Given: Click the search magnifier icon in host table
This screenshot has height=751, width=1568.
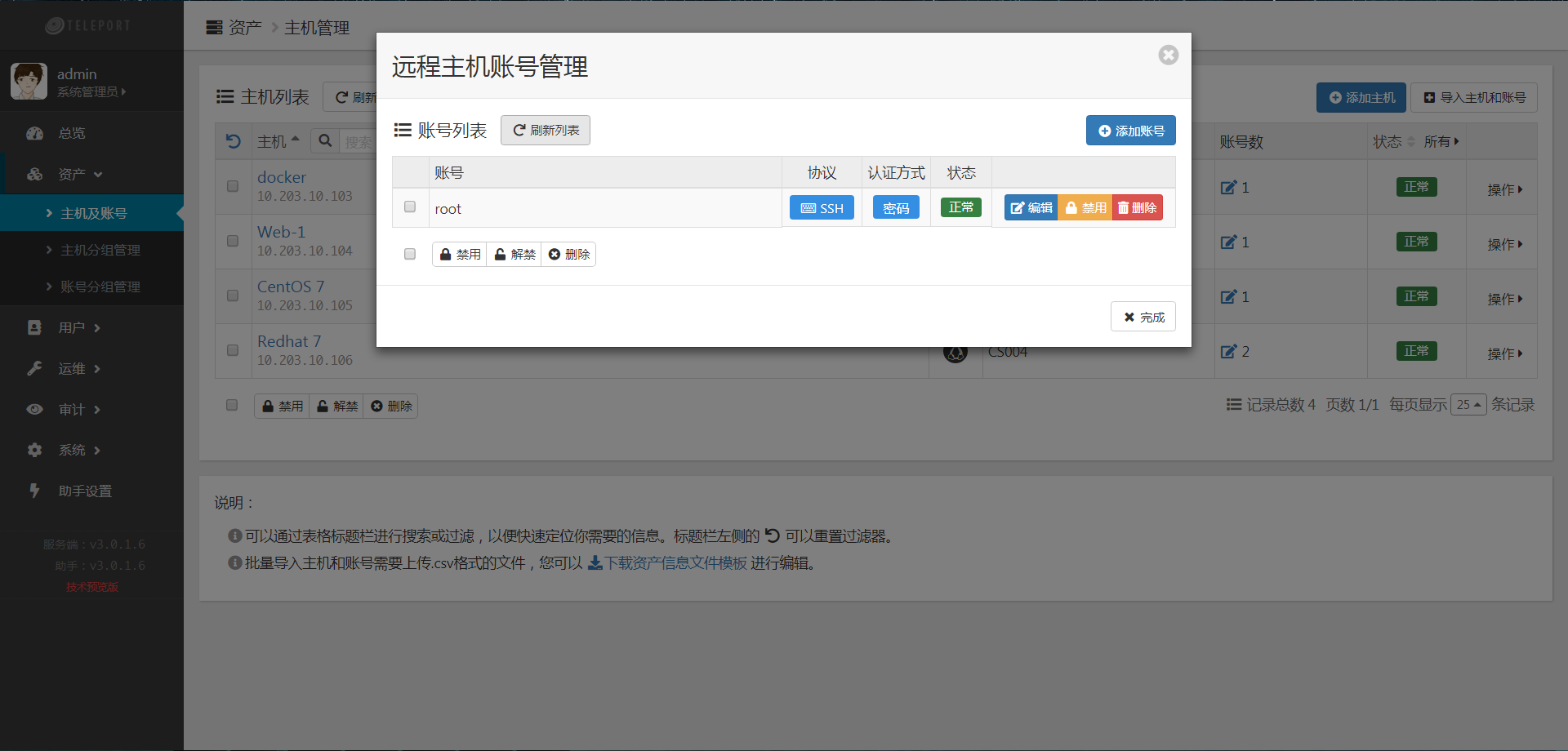Looking at the screenshot, I should pos(325,140).
